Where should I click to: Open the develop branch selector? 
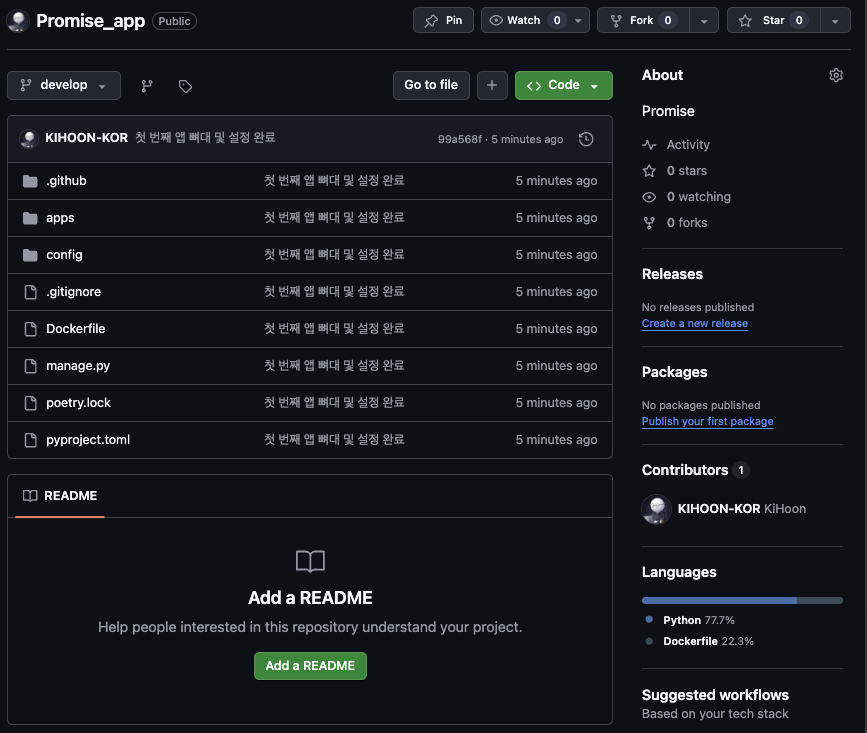click(x=64, y=85)
